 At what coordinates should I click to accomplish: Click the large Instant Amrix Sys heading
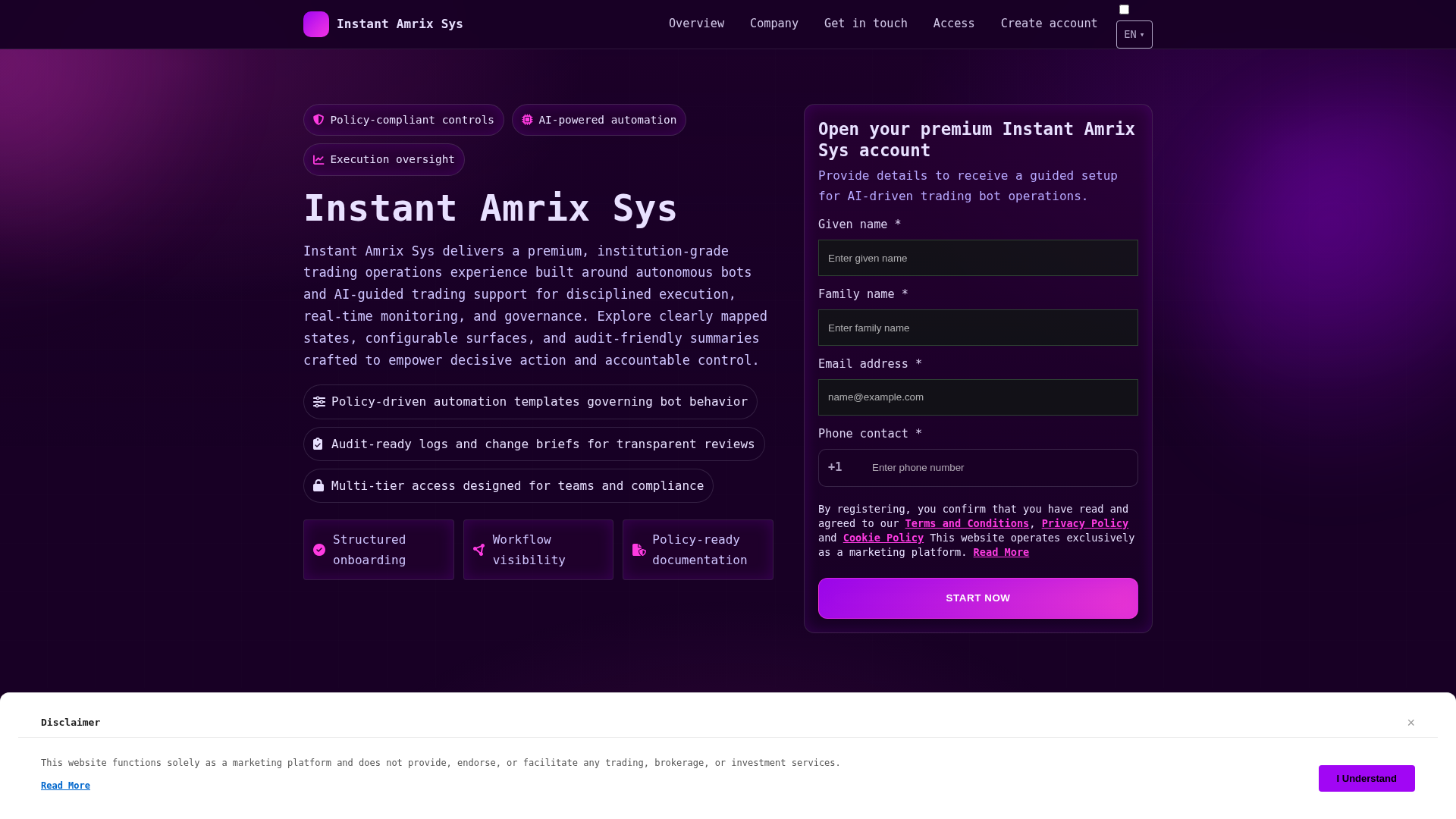(x=490, y=208)
